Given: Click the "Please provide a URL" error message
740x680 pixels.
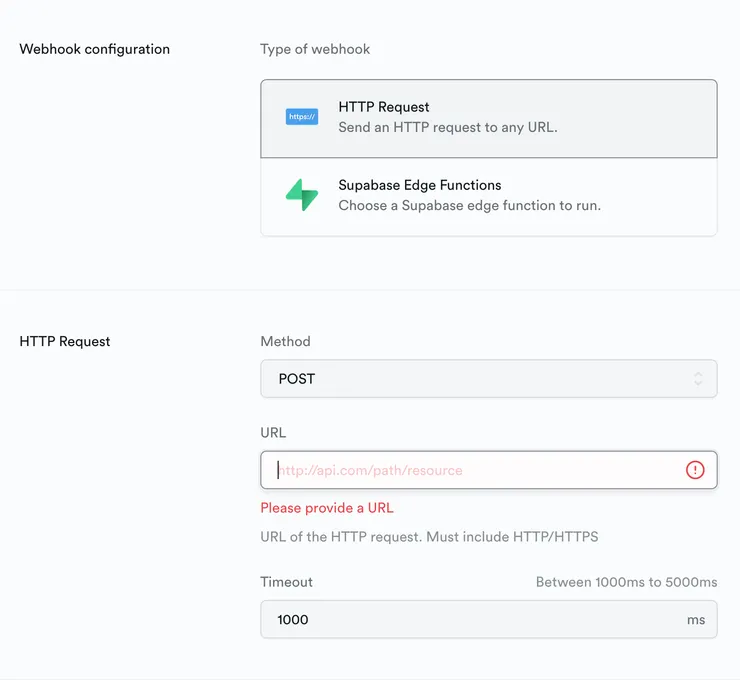Looking at the screenshot, I should point(327,508).
